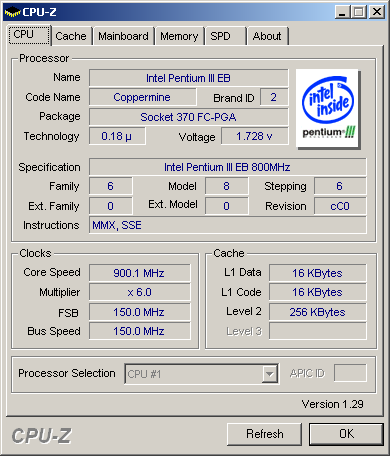Click the Stepping value field
Image resolution: width=390 pixels, height=456 pixels.
340,186
